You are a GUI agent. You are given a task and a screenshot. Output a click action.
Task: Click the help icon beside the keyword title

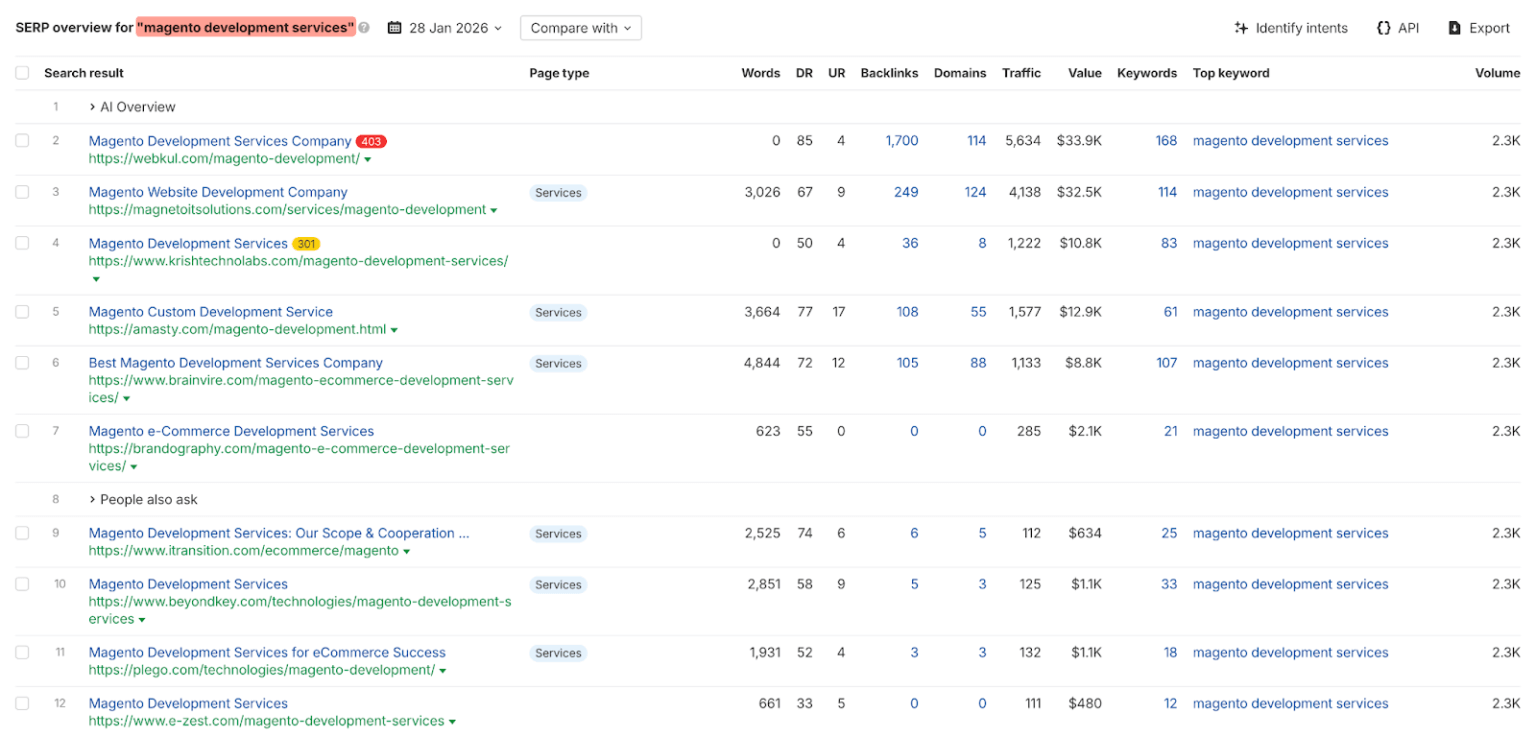[364, 28]
